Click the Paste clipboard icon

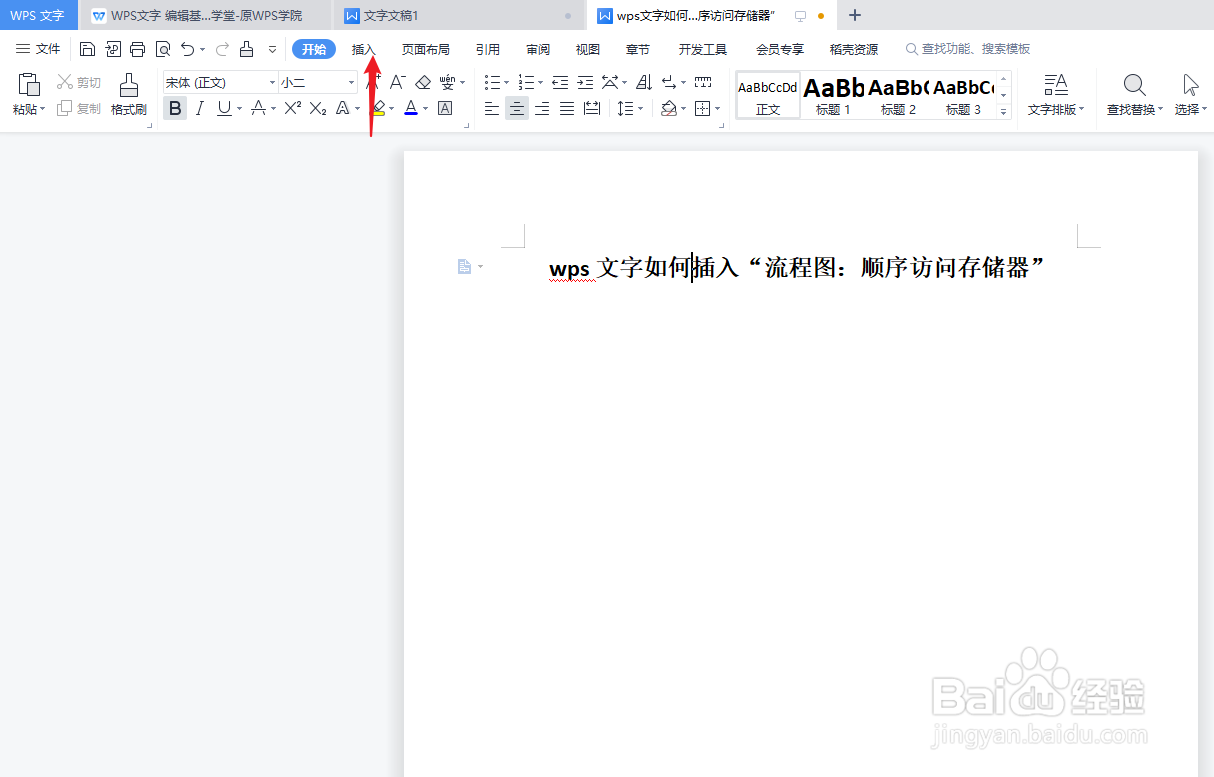[x=29, y=84]
